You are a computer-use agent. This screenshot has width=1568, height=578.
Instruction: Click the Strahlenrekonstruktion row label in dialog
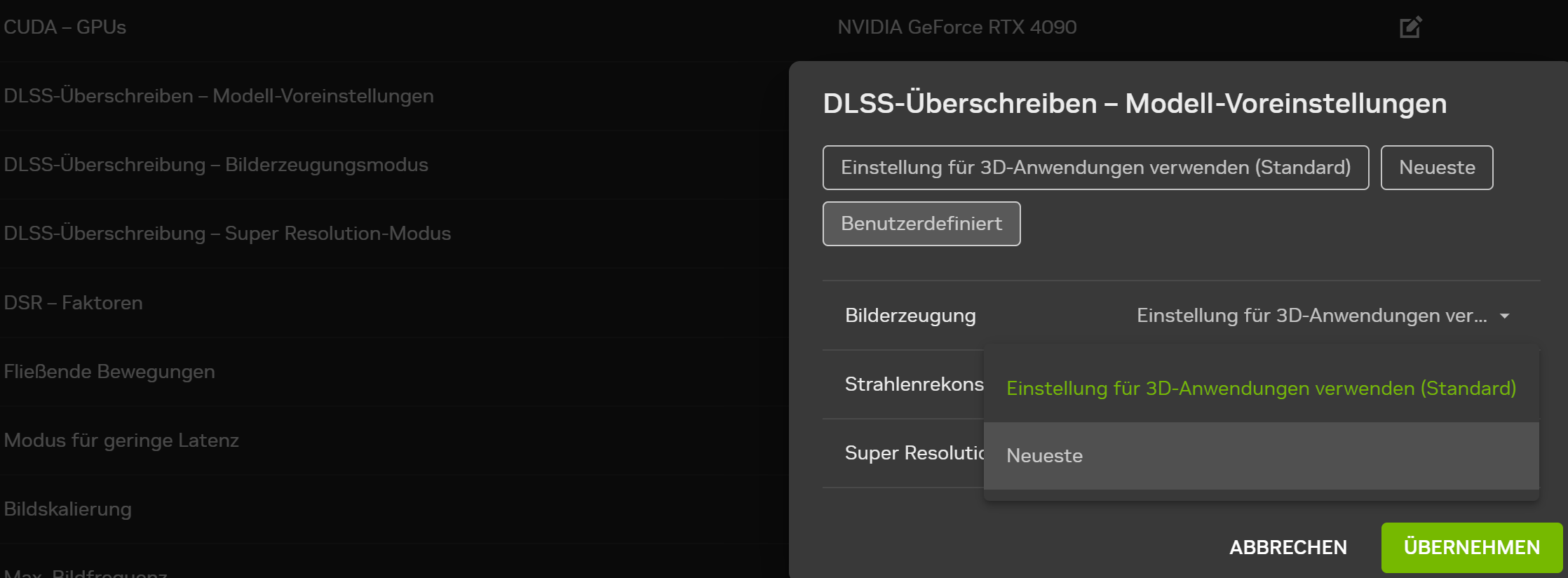point(914,384)
